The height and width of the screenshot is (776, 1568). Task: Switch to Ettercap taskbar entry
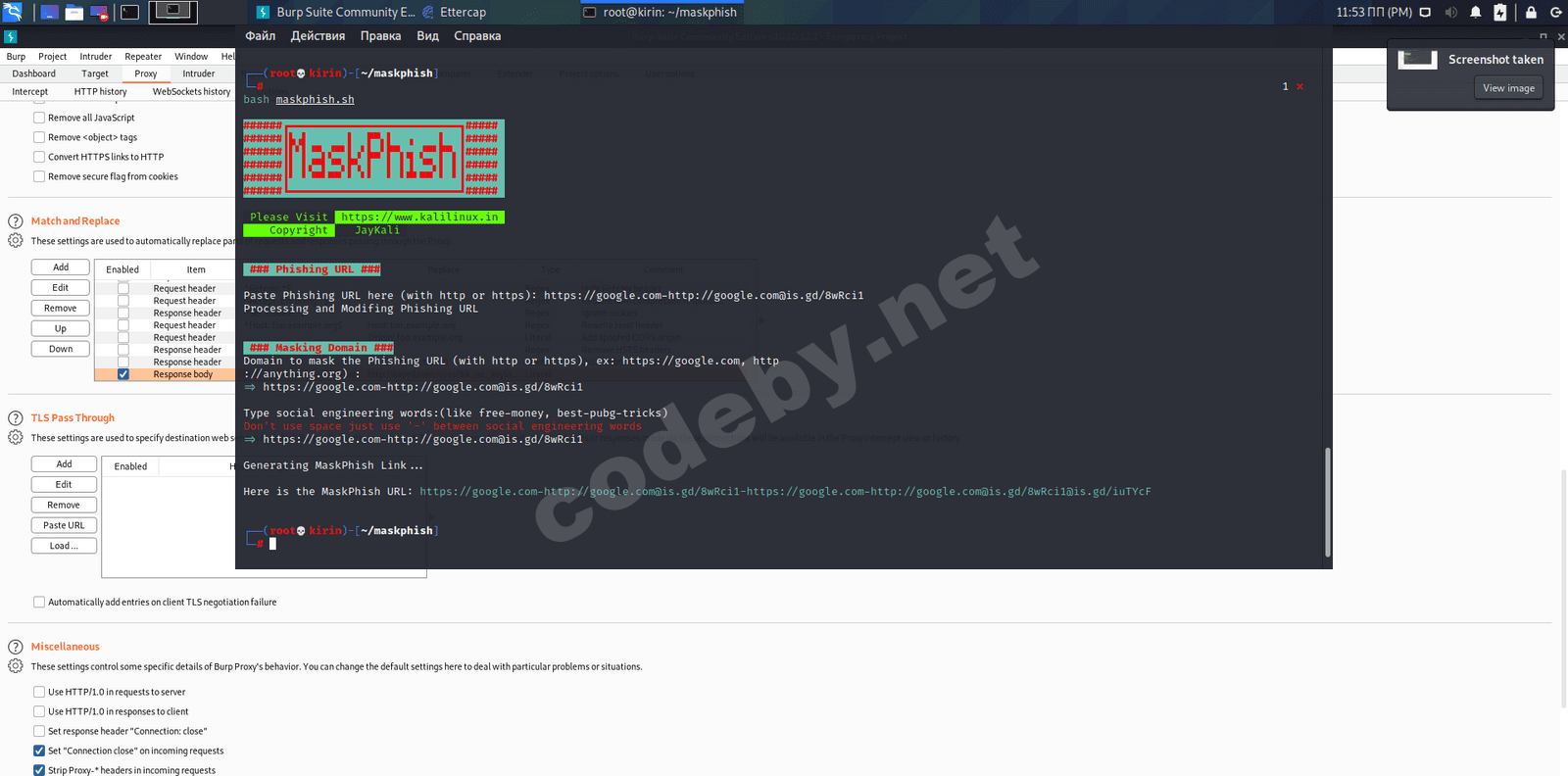pyautogui.click(x=454, y=12)
